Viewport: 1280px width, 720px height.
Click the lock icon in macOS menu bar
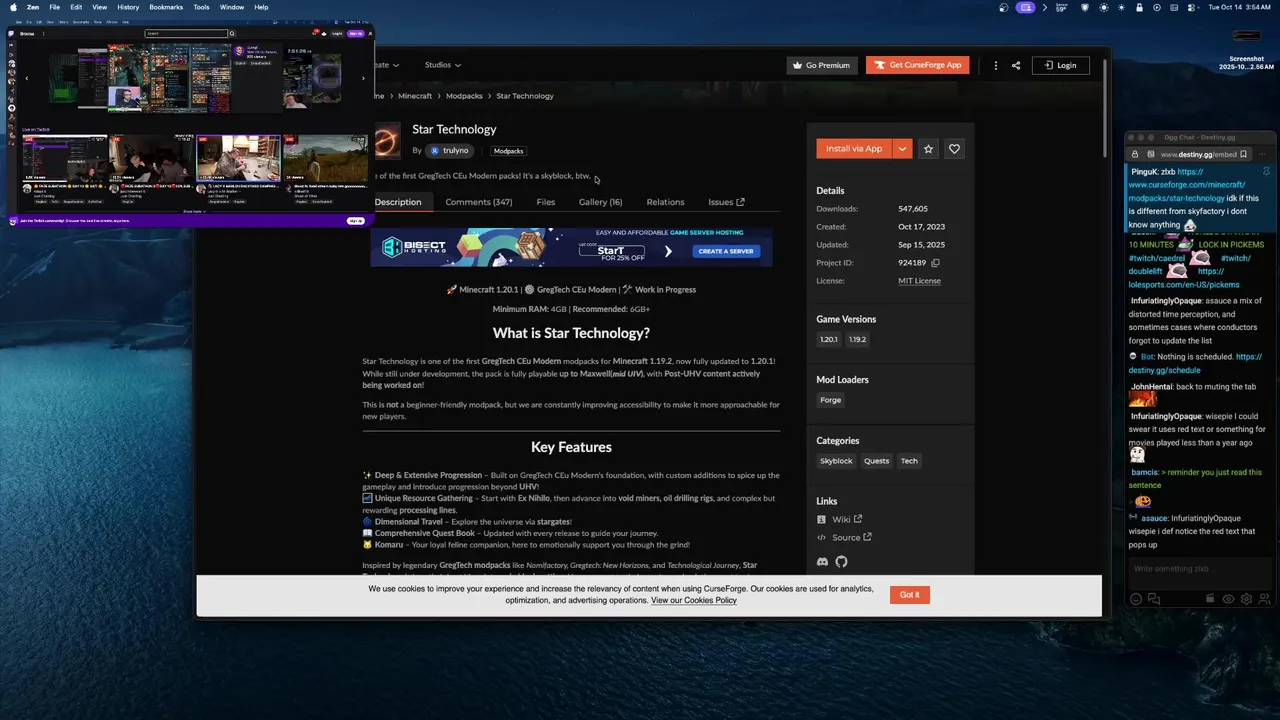(1139, 7)
